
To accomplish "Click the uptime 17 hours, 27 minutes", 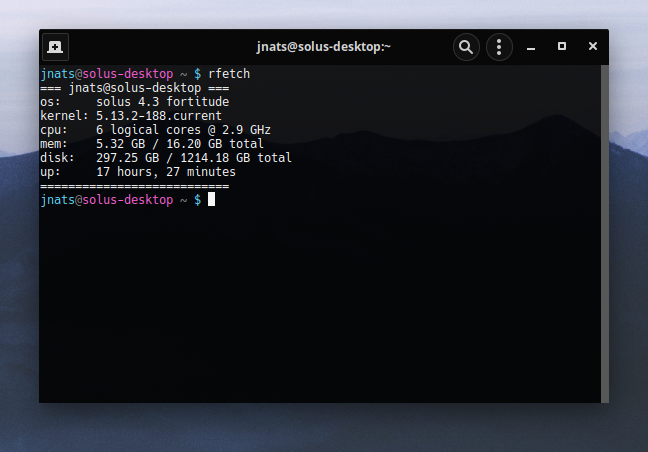I will [166, 172].
